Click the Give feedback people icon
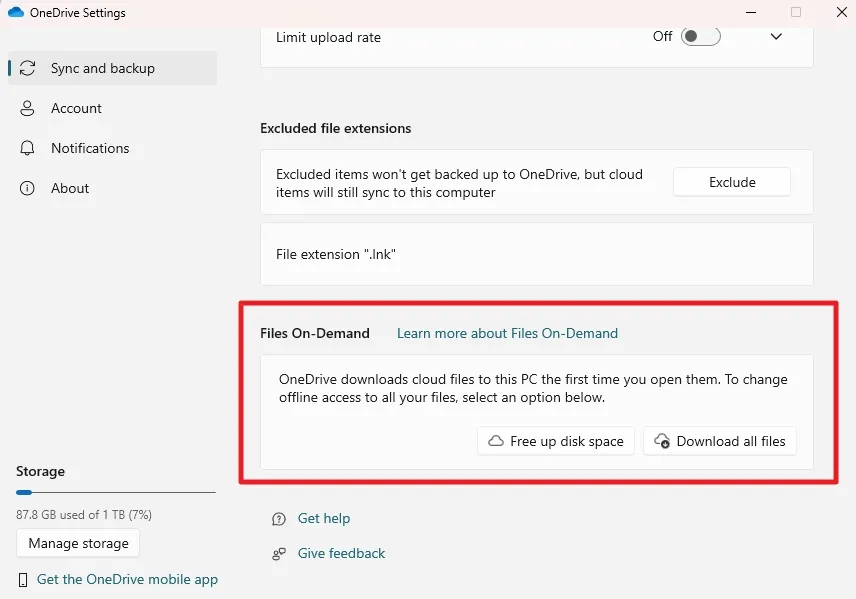 279,554
